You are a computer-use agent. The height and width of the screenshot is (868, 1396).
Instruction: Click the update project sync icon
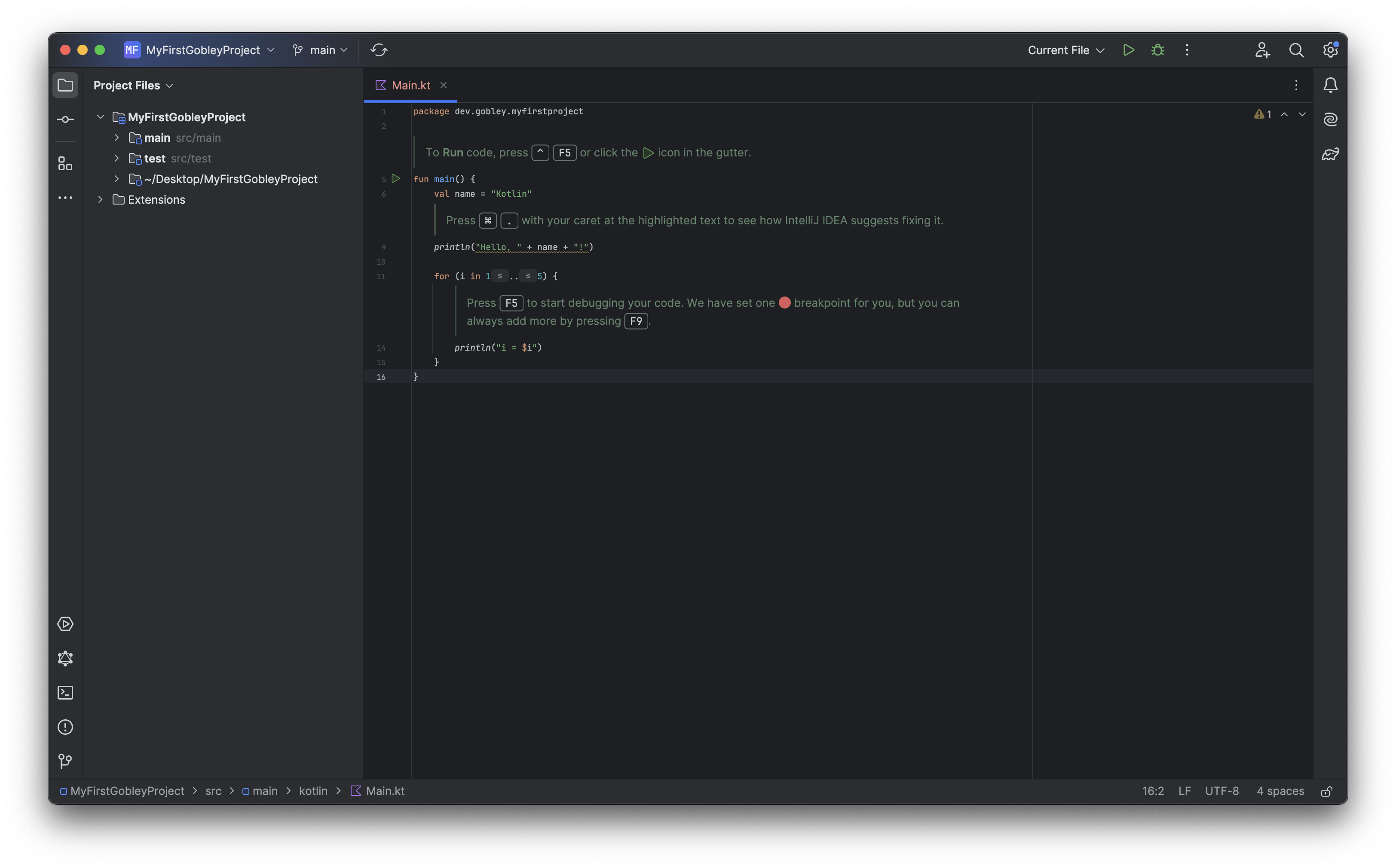click(x=379, y=50)
